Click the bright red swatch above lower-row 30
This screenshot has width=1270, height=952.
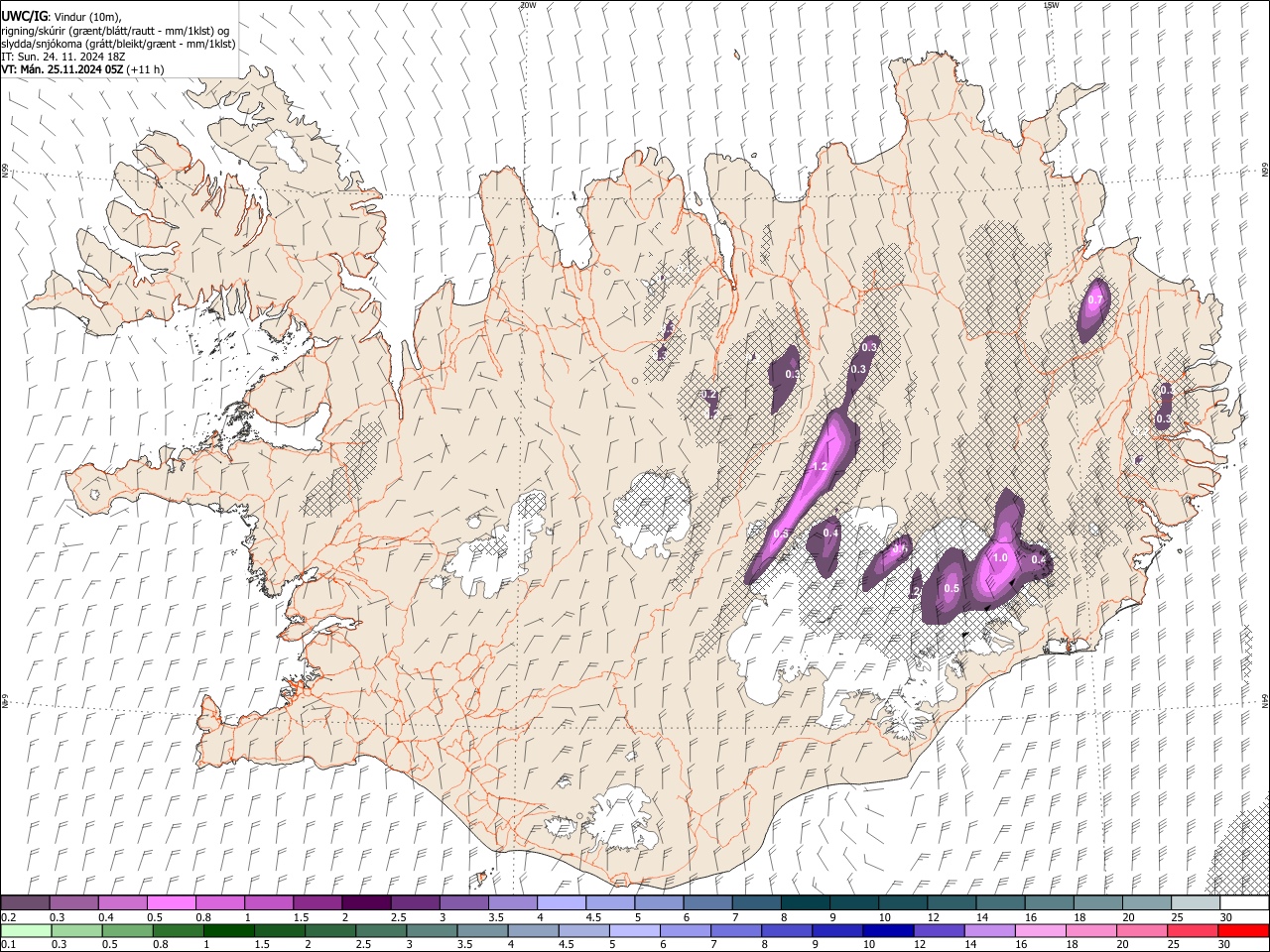1244,930
